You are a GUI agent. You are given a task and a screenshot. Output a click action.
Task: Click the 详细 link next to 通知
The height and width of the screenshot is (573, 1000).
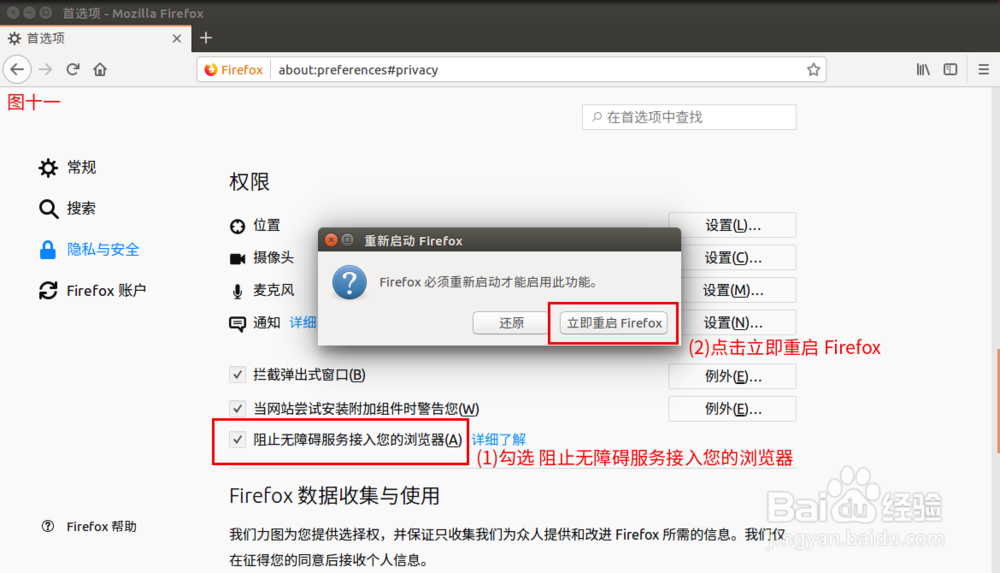[x=303, y=323]
